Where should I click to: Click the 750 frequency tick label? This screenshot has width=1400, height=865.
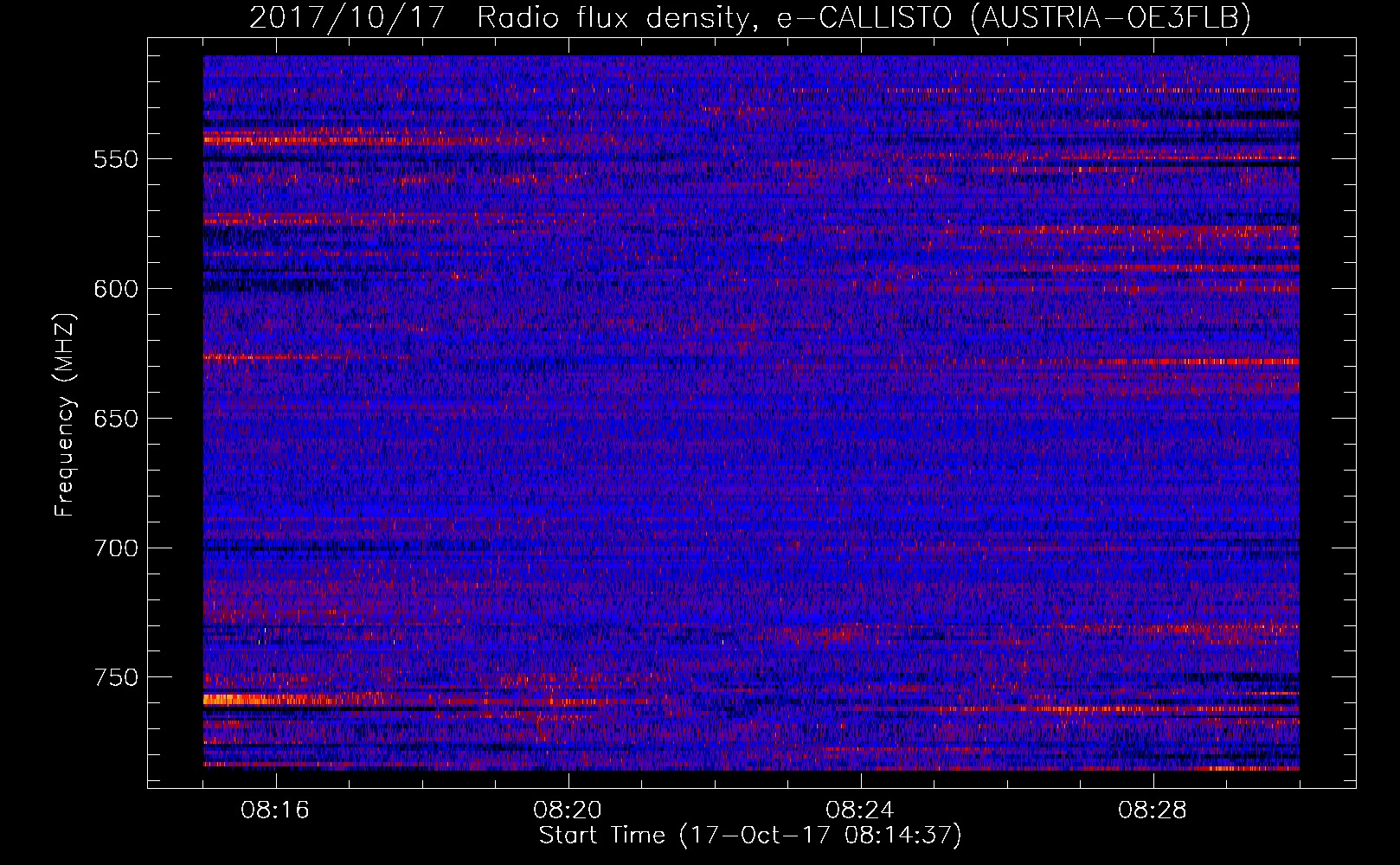(x=116, y=677)
